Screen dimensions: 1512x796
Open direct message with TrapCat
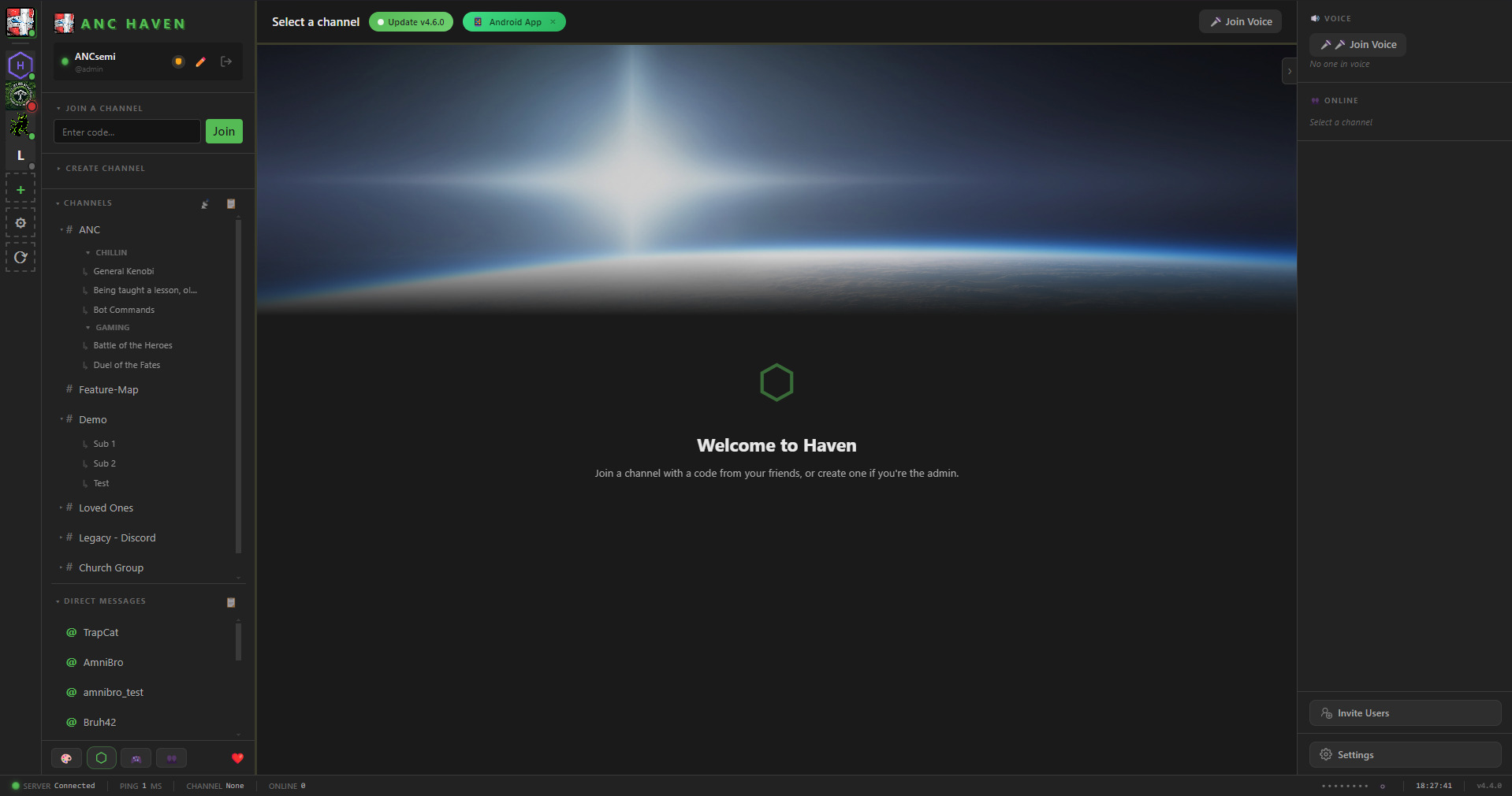(x=101, y=633)
